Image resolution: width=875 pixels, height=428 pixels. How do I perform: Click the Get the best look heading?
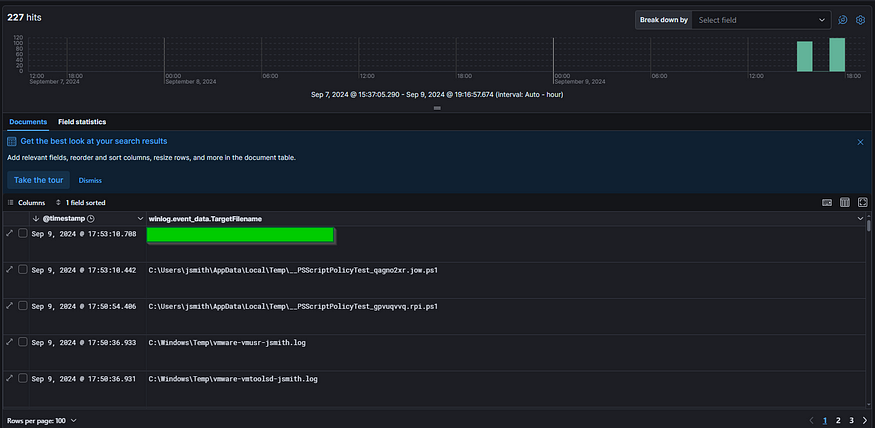pyautogui.click(x=94, y=141)
